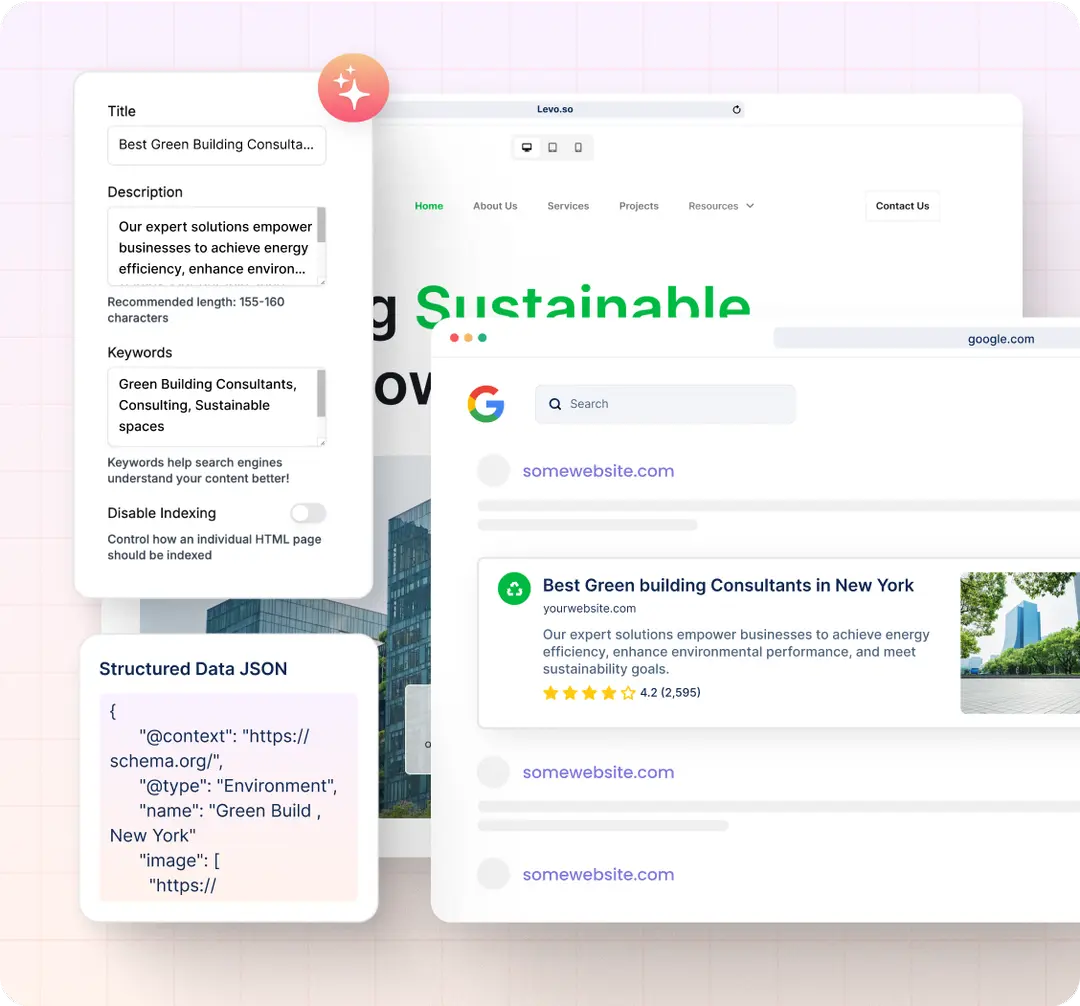
Task: Open the Services nav item
Action: pos(568,206)
